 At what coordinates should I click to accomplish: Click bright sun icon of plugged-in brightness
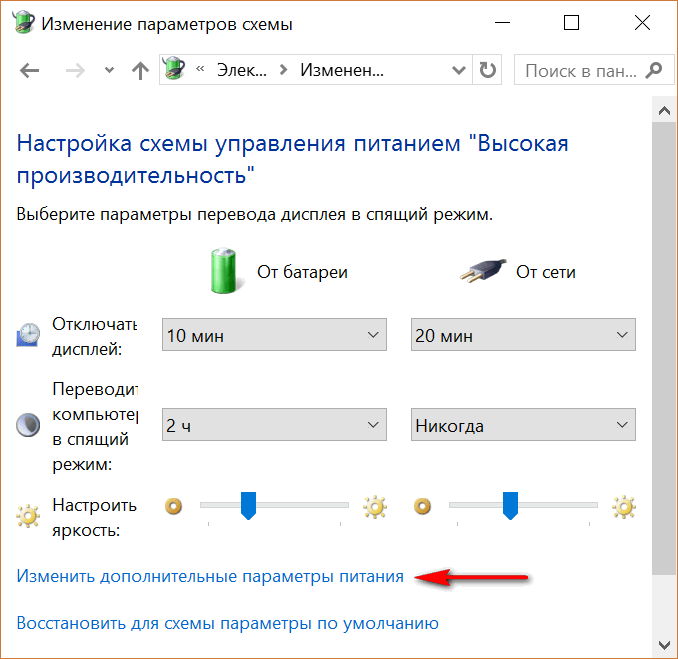tap(624, 507)
